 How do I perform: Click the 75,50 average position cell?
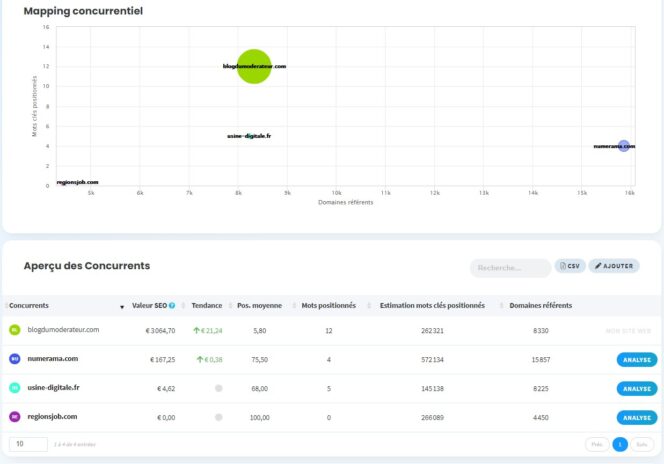tap(260, 360)
